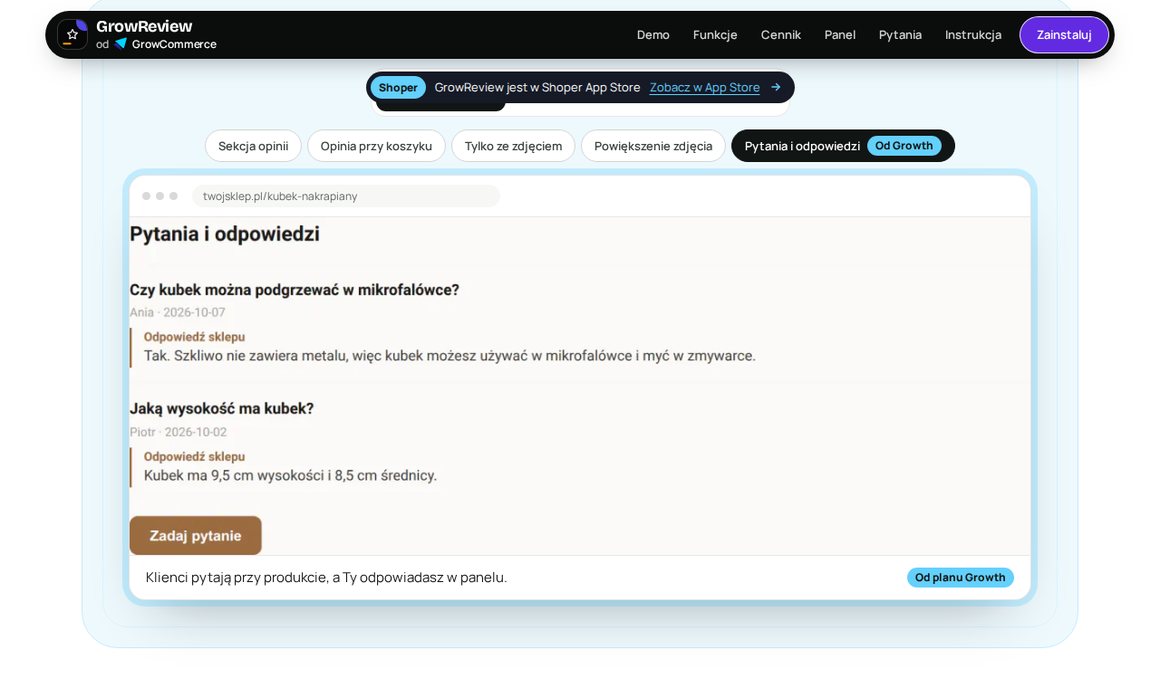The height and width of the screenshot is (688, 1160).
Task: Open the Powiększenie zdjęcia tab
Action: (653, 146)
